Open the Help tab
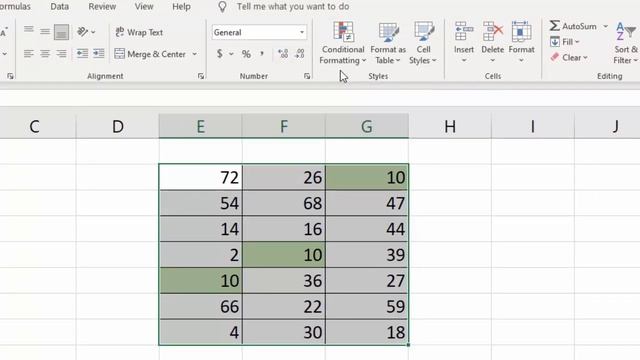Image resolution: width=640 pixels, height=360 pixels. pyautogui.click(x=181, y=7)
